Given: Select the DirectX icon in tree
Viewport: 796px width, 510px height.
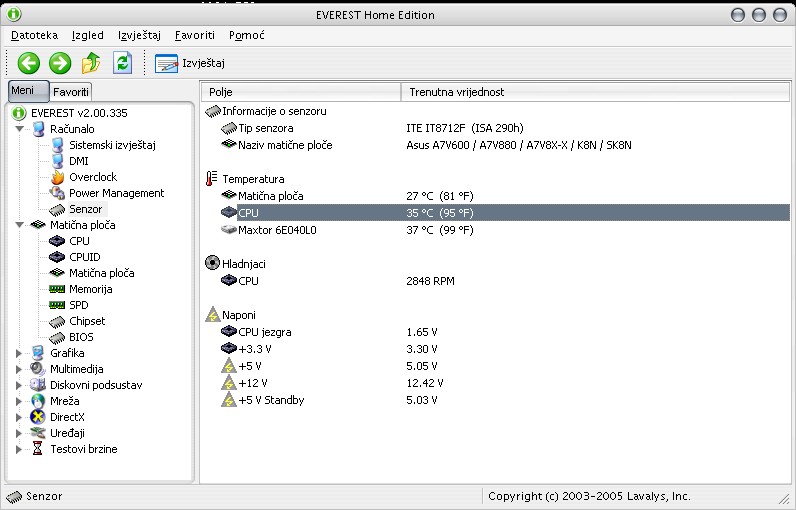Looking at the screenshot, I should coord(39,417).
